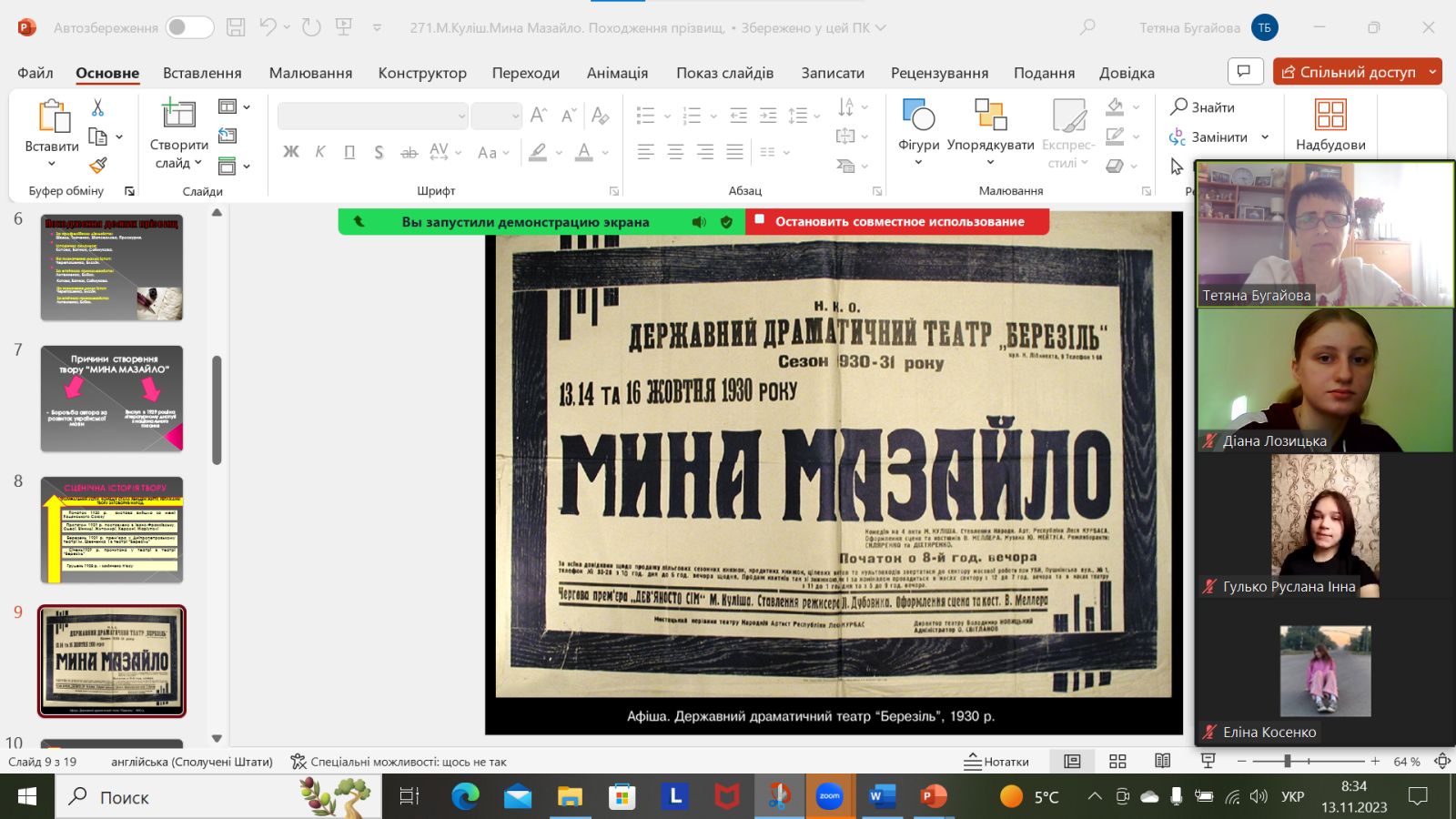
Task: Click Спільний доступ share button
Action: coord(1358,71)
